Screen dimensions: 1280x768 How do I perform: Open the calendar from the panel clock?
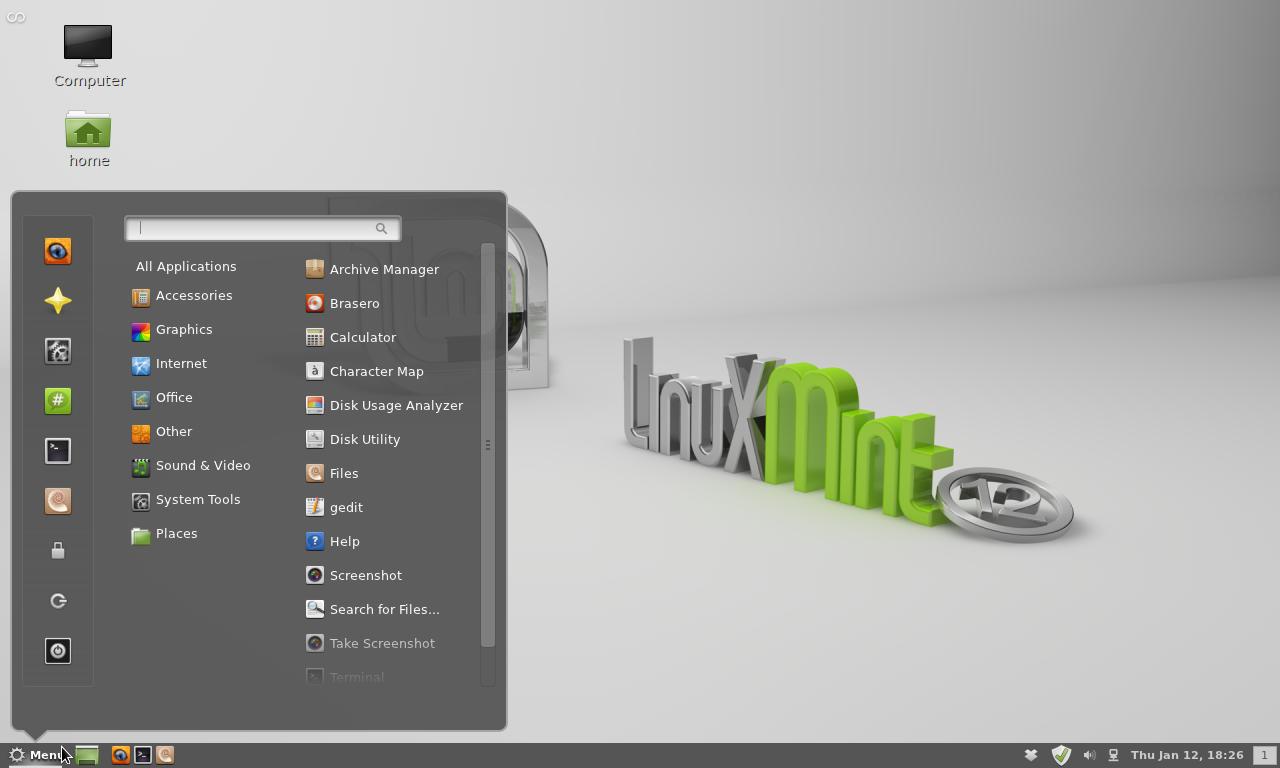pos(1187,755)
